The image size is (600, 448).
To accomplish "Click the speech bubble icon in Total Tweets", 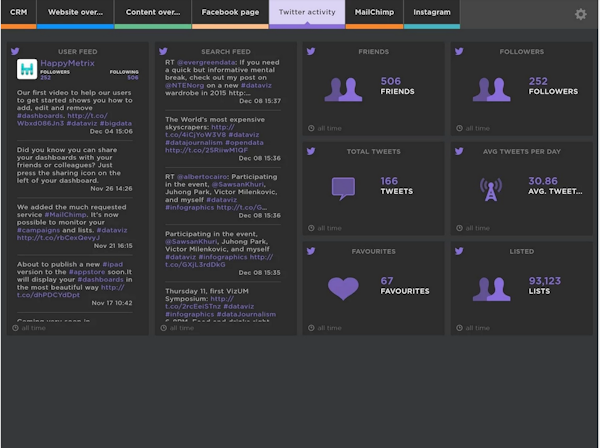I will [x=343, y=189].
